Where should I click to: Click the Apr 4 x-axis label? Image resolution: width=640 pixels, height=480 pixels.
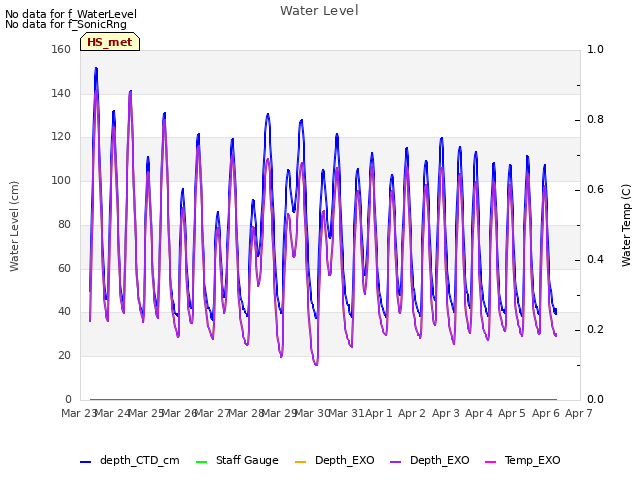click(479, 413)
